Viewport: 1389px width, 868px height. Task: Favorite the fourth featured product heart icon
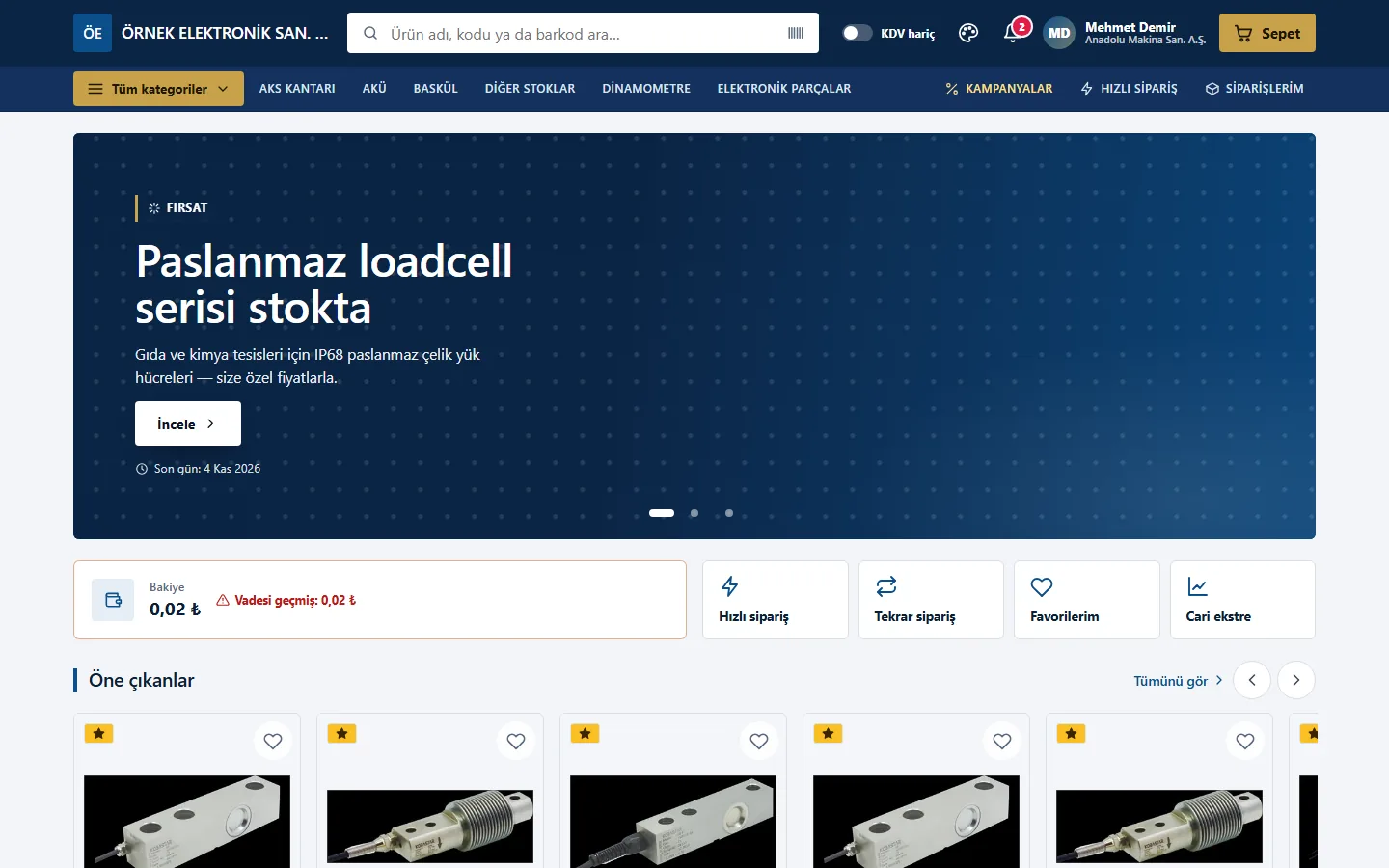pyautogui.click(x=1002, y=741)
